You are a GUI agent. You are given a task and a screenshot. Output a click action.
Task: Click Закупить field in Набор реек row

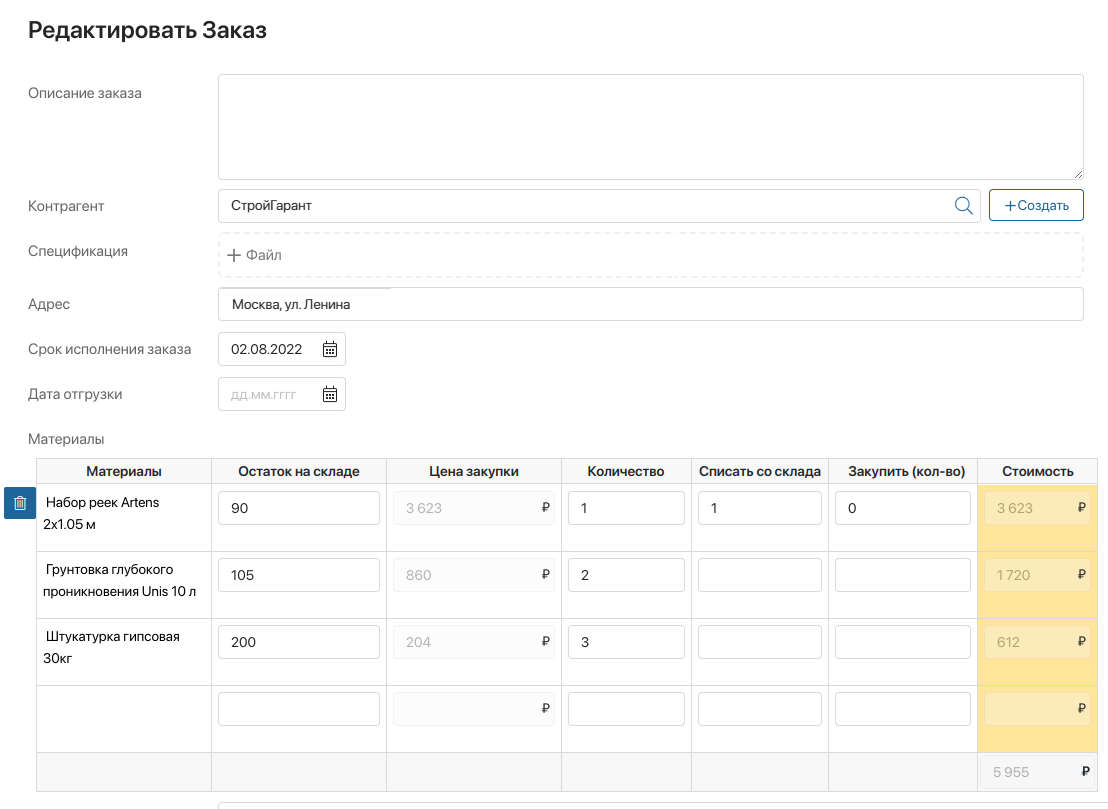click(x=902, y=508)
